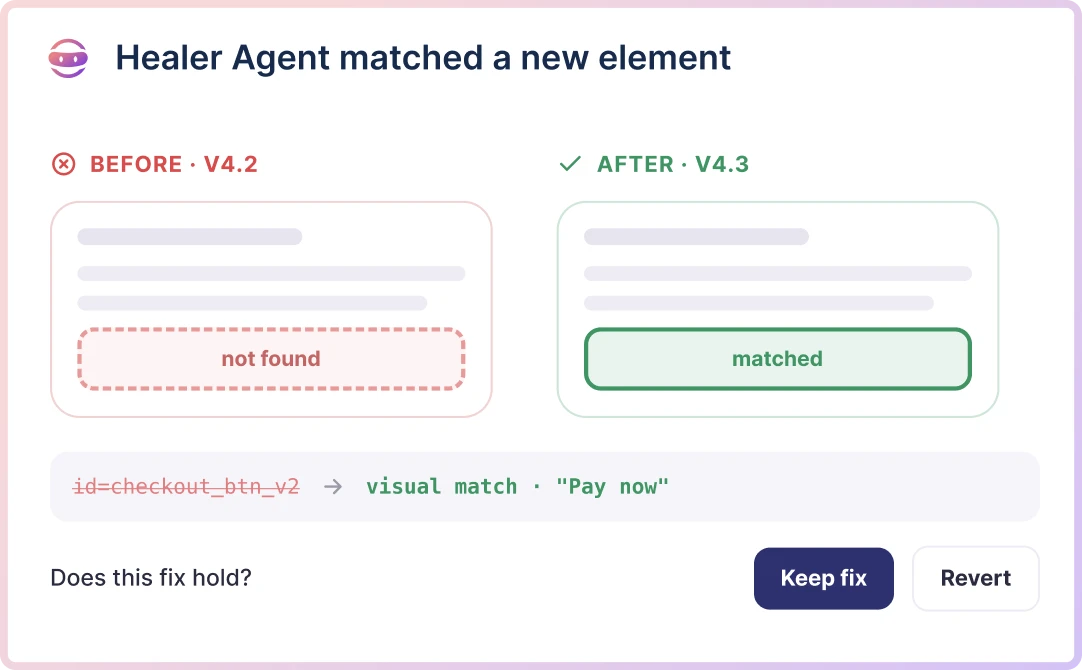Screen dimensions: 1082x670
Task: Click the BEFORE · V4.2 label
Action: (x=174, y=164)
